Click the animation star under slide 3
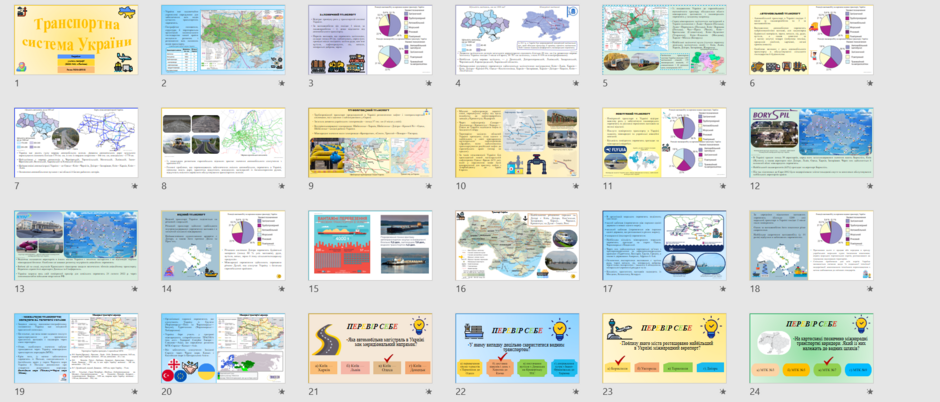 (429, 83)
